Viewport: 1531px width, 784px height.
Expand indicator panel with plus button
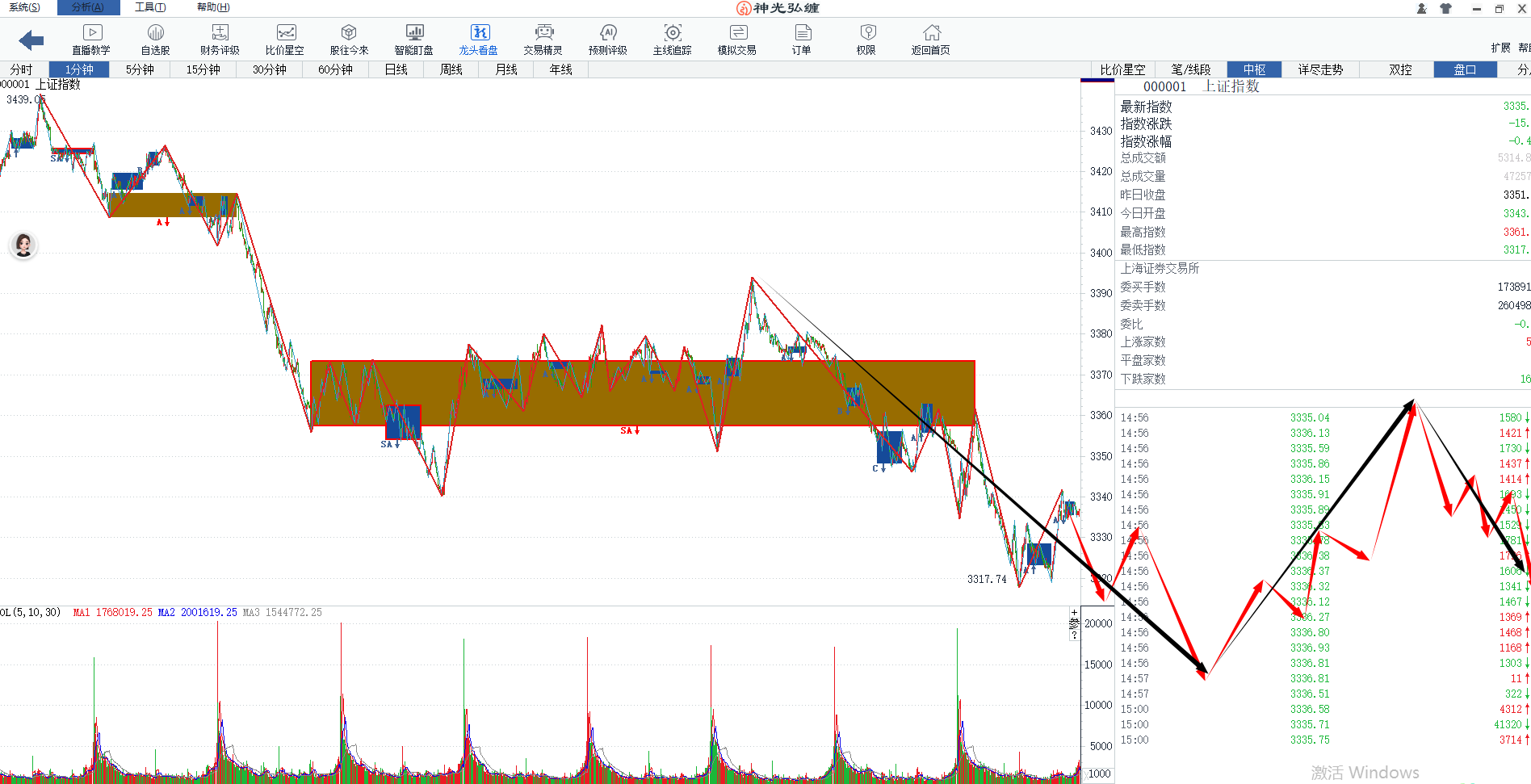point(1074,613)
